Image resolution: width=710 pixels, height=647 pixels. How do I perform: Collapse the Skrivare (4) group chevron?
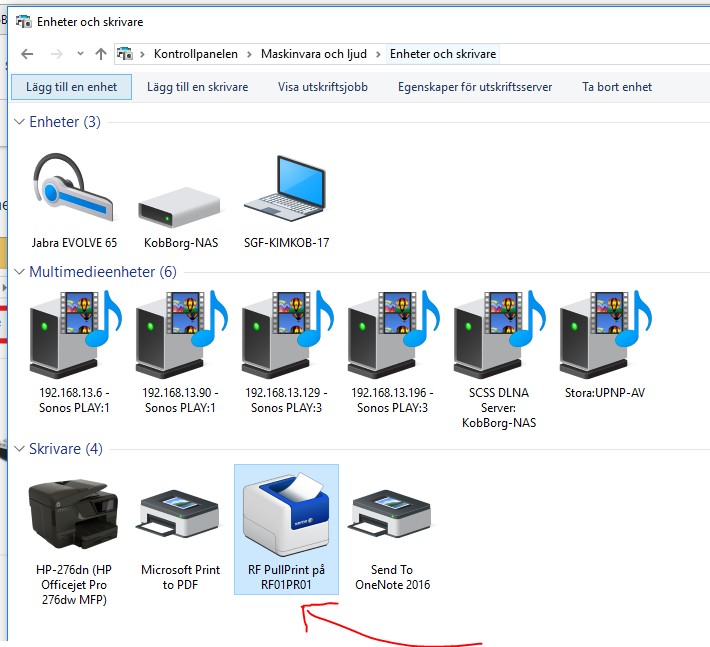19,449
